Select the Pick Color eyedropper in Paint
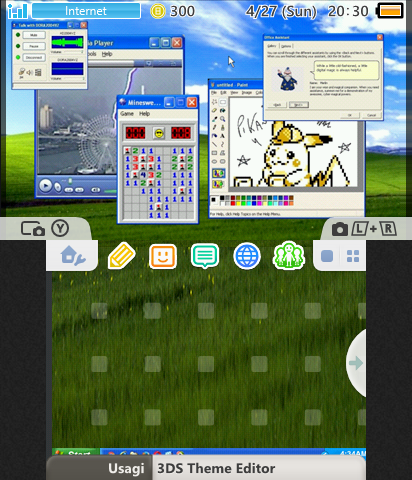 [x=214, y=119]
